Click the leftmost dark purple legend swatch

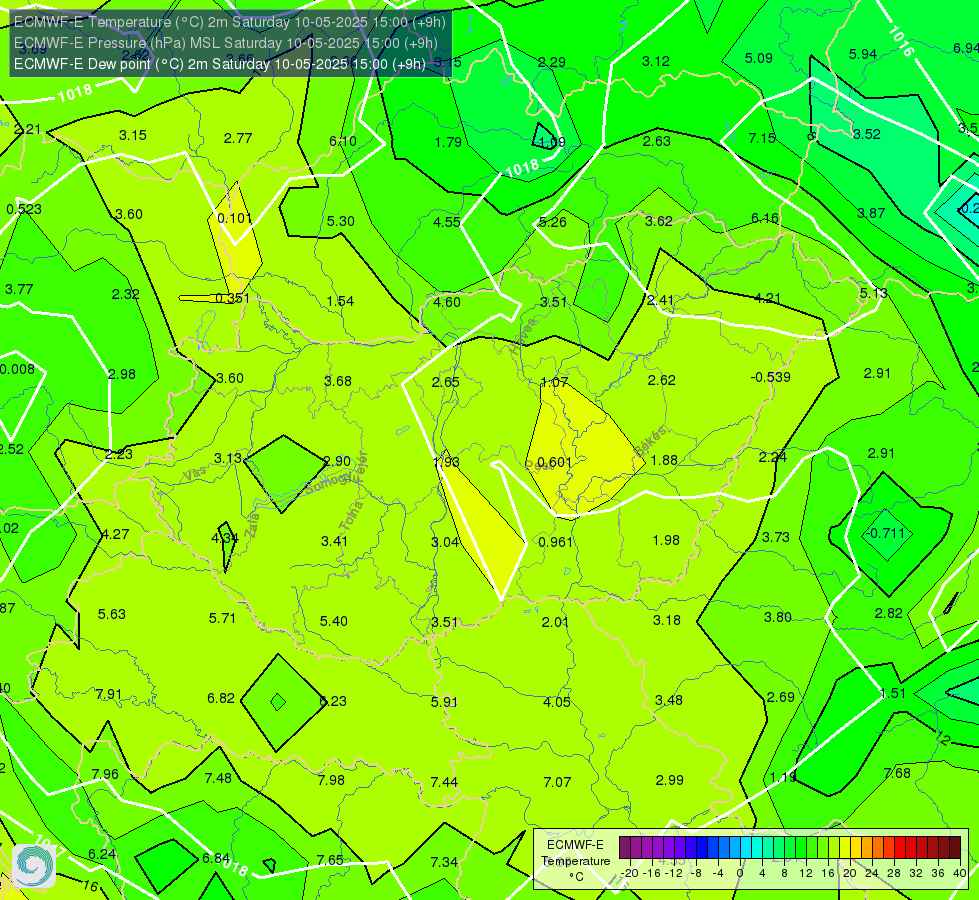[x=624, y=848]
